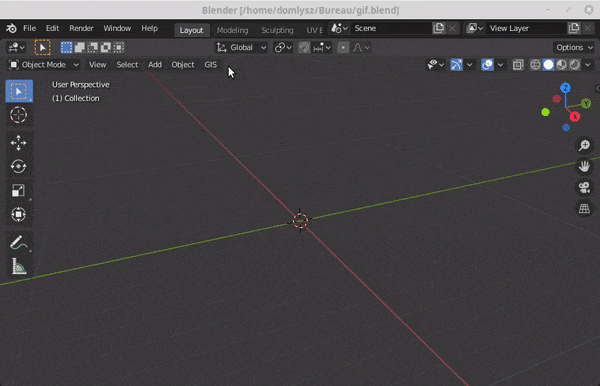The image size is (600, 386).
Task: Click the pan hand viewport icon
Action: (x=584, y=166)
